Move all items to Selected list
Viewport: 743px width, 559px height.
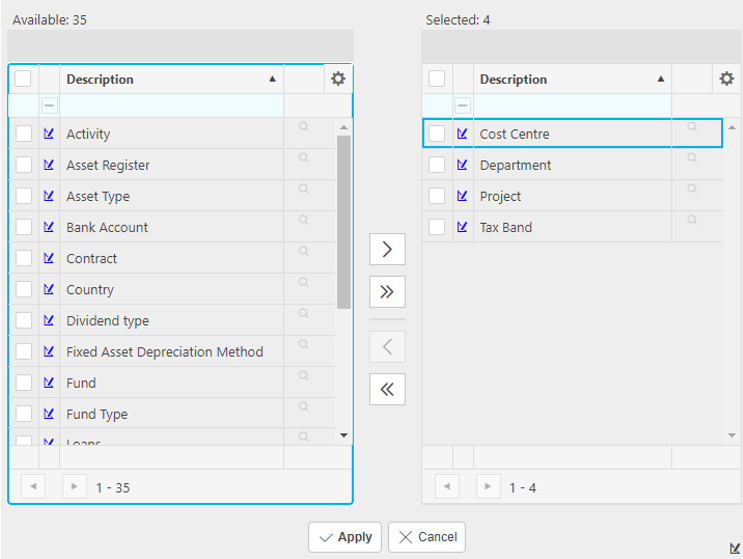point(387,292)
